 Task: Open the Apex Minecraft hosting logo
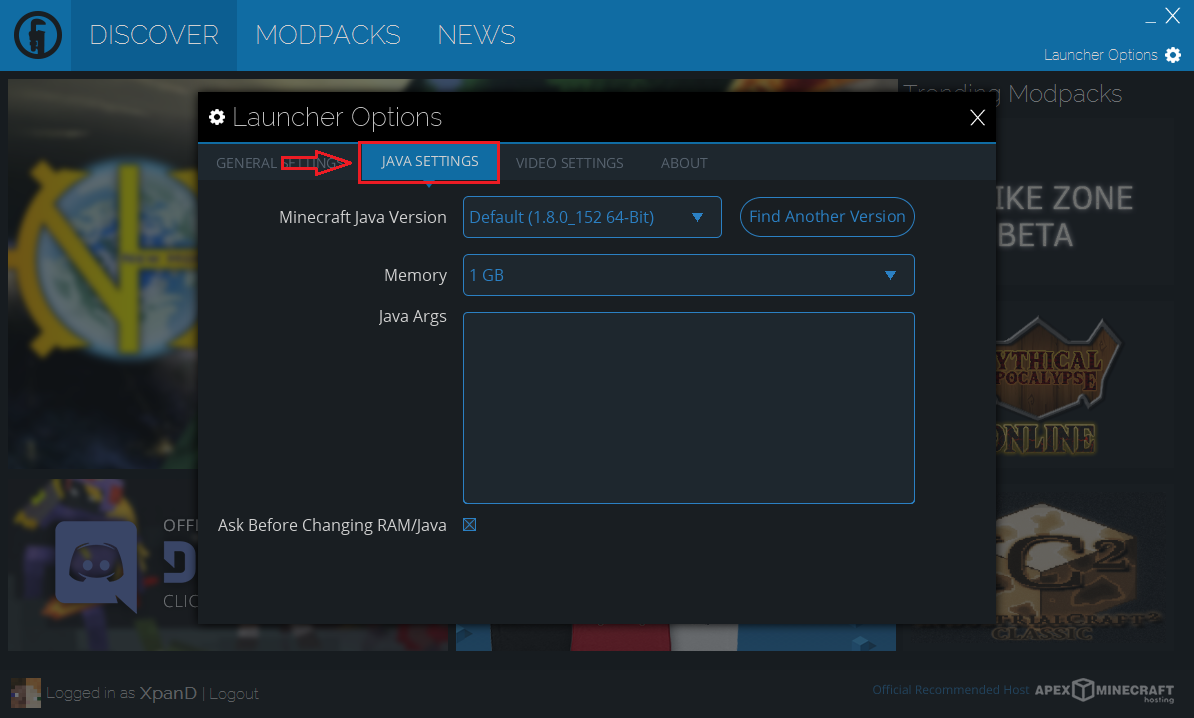1104,691
